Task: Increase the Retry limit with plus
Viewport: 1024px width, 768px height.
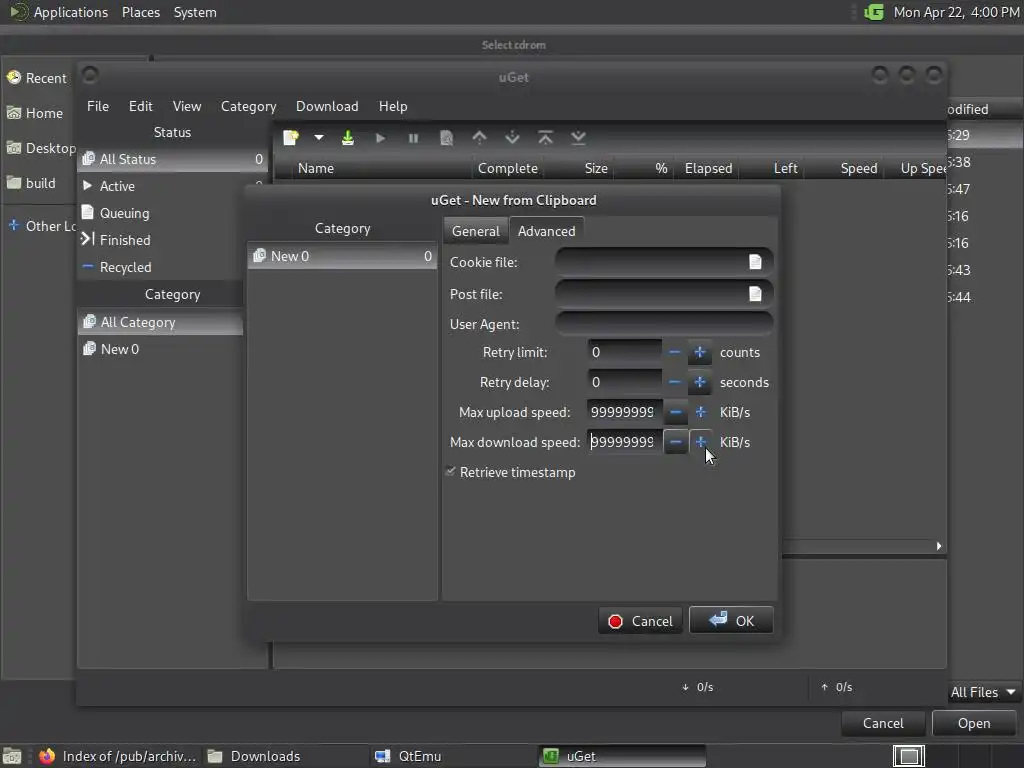Action: [700, 353]
